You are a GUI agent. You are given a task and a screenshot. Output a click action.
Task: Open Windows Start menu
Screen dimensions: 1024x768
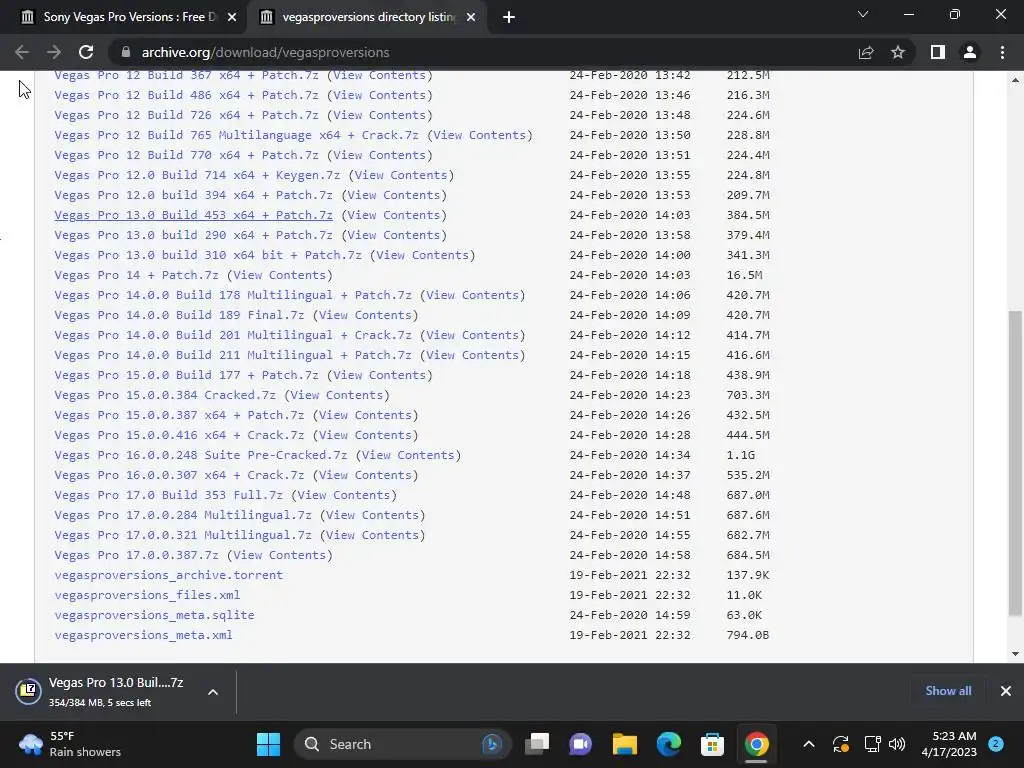(x=268, y=744)
